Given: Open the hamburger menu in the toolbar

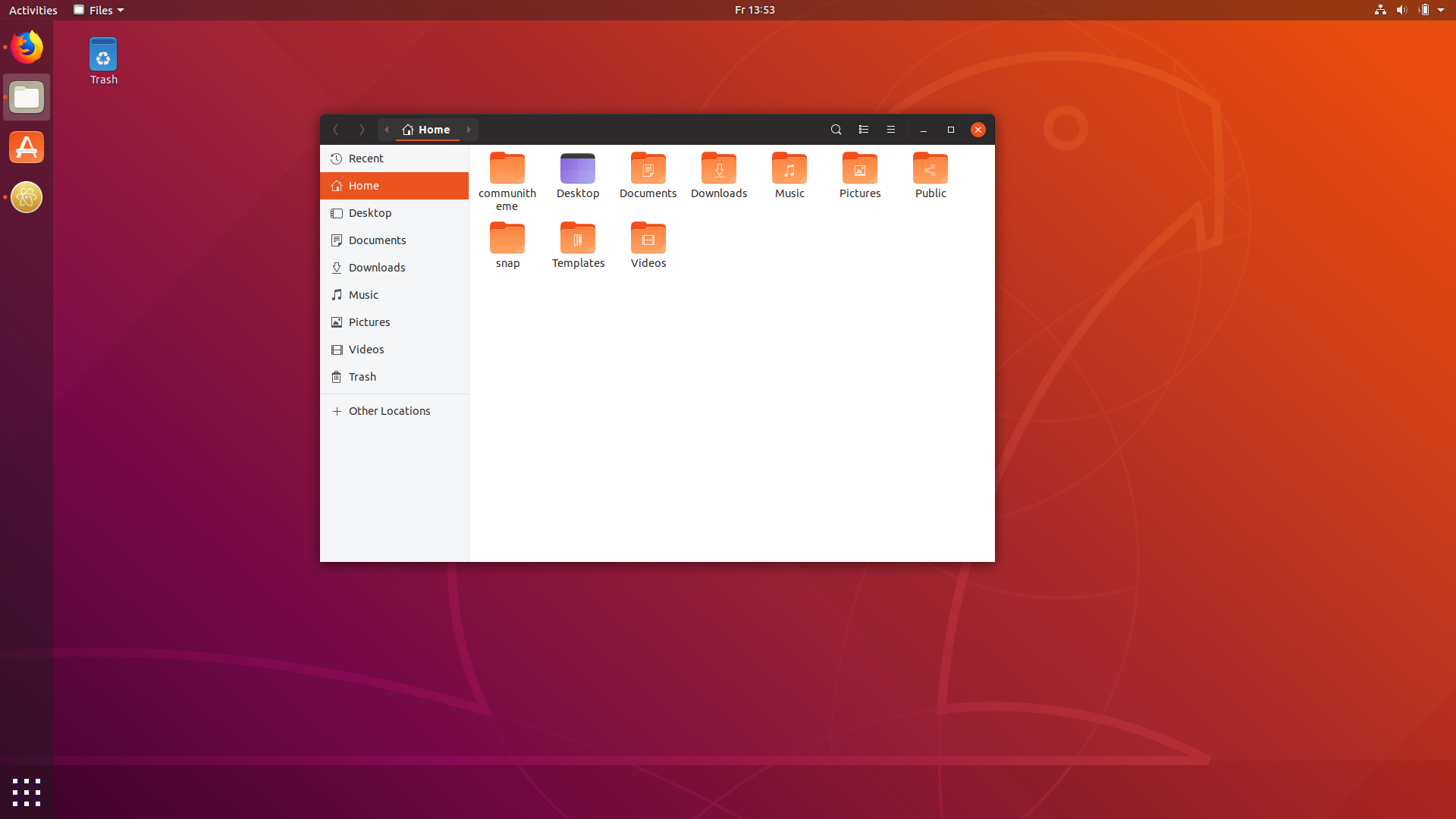Looking at the screenshot, I should tap(890, 129).
